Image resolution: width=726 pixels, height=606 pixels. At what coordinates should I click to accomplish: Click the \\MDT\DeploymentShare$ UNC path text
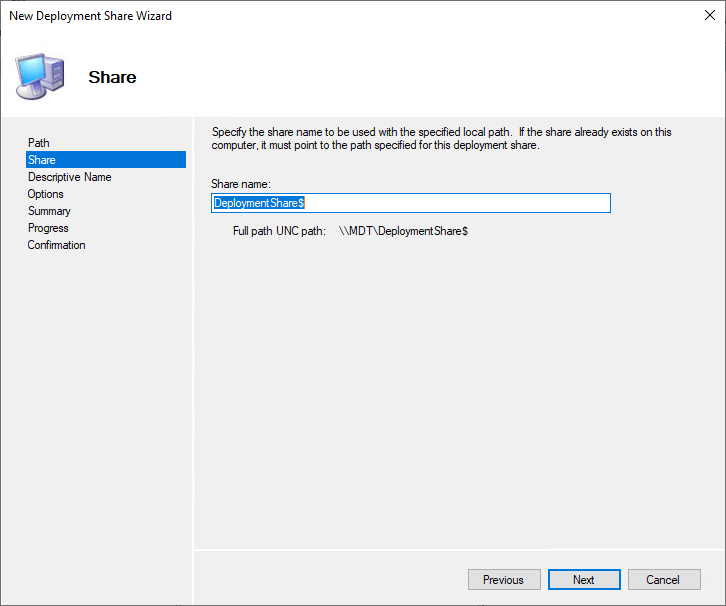pos(403,231)
